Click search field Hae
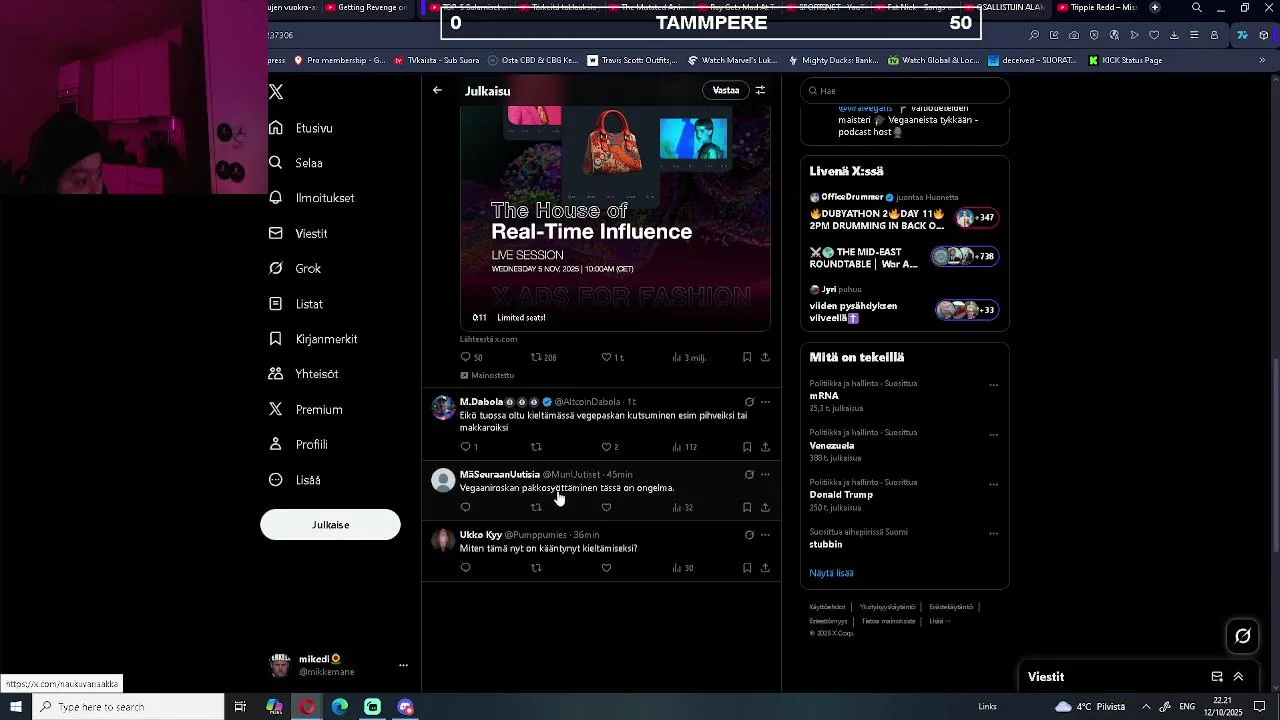Screen dimensions: 1280x720 [x=905, y=91]
